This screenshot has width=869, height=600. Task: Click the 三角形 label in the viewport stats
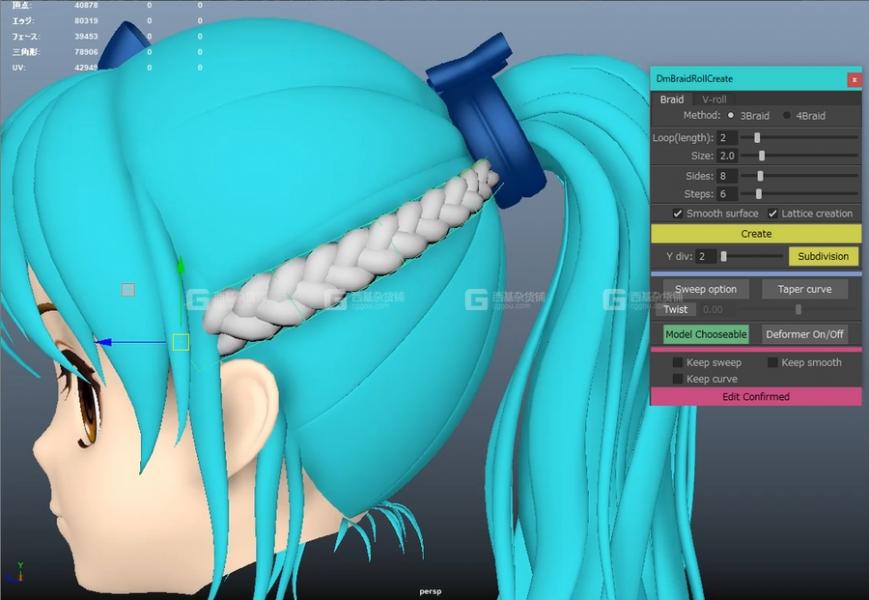[26, 52]
